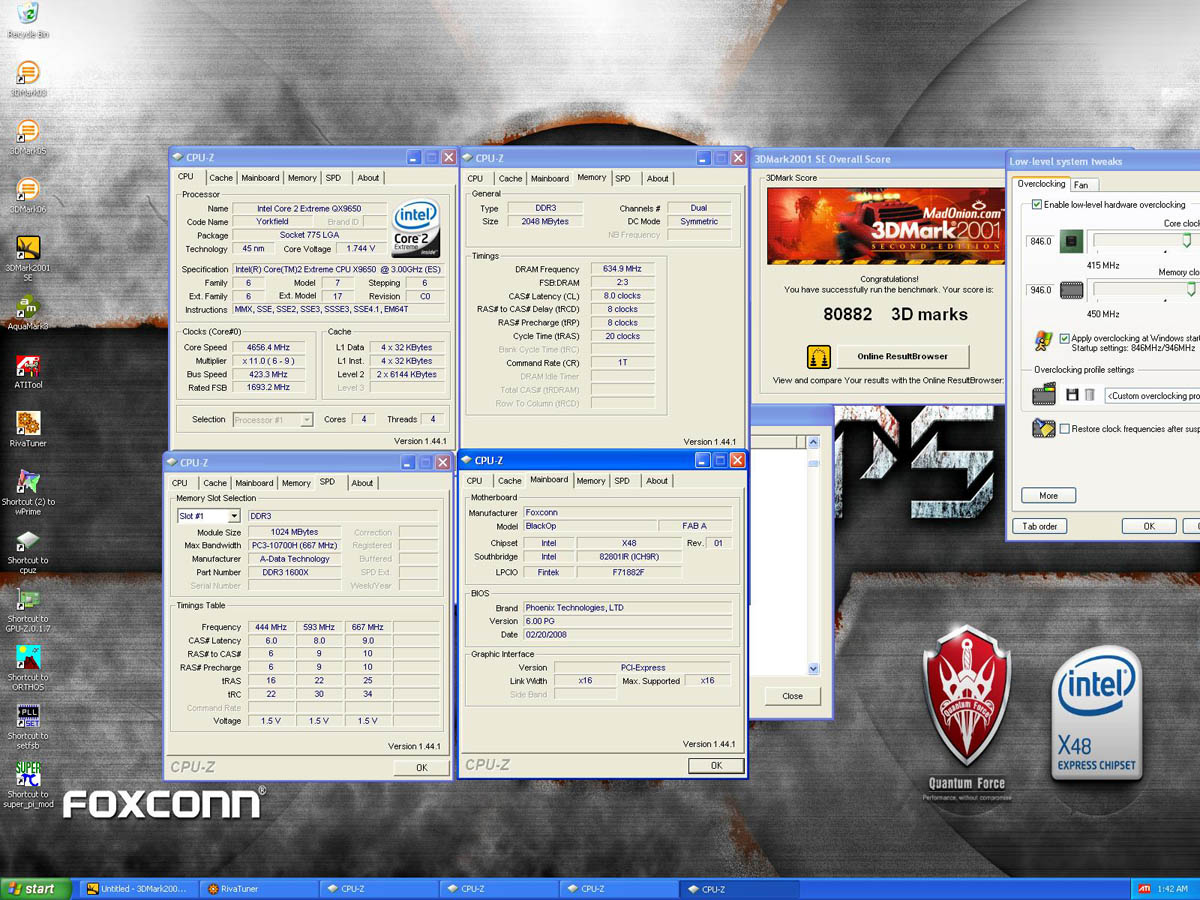Screen dimensions: 1200x900
Task: Click the DRAM Frequency value 634.9 MHz
Action: tap(622, 269)
